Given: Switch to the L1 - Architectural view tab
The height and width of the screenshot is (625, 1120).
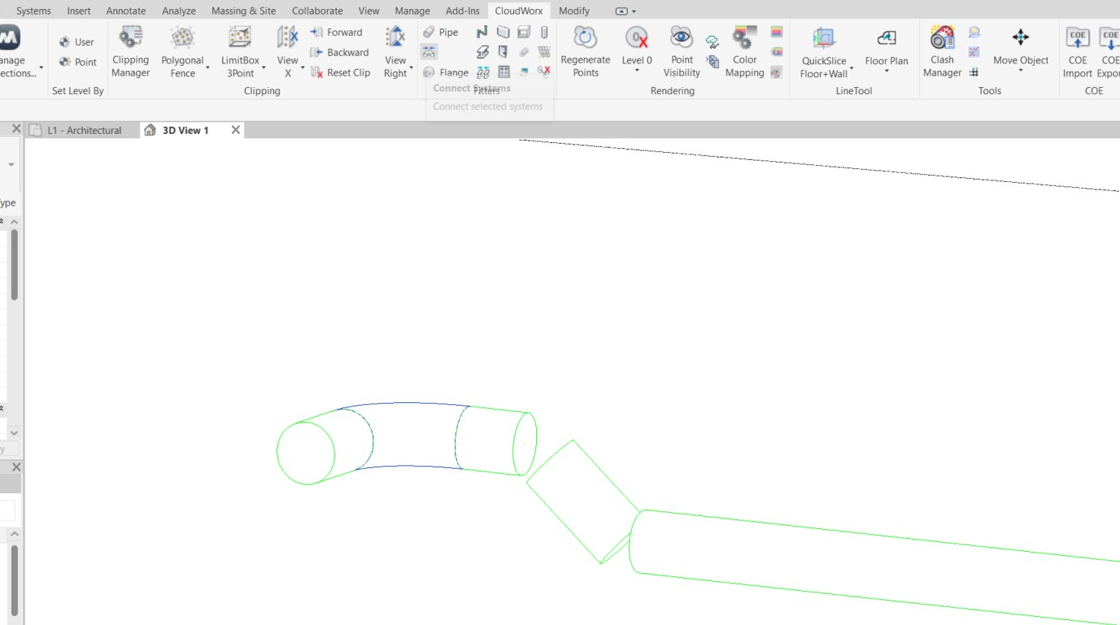Looking at the screenshot, I should [84, 130].
